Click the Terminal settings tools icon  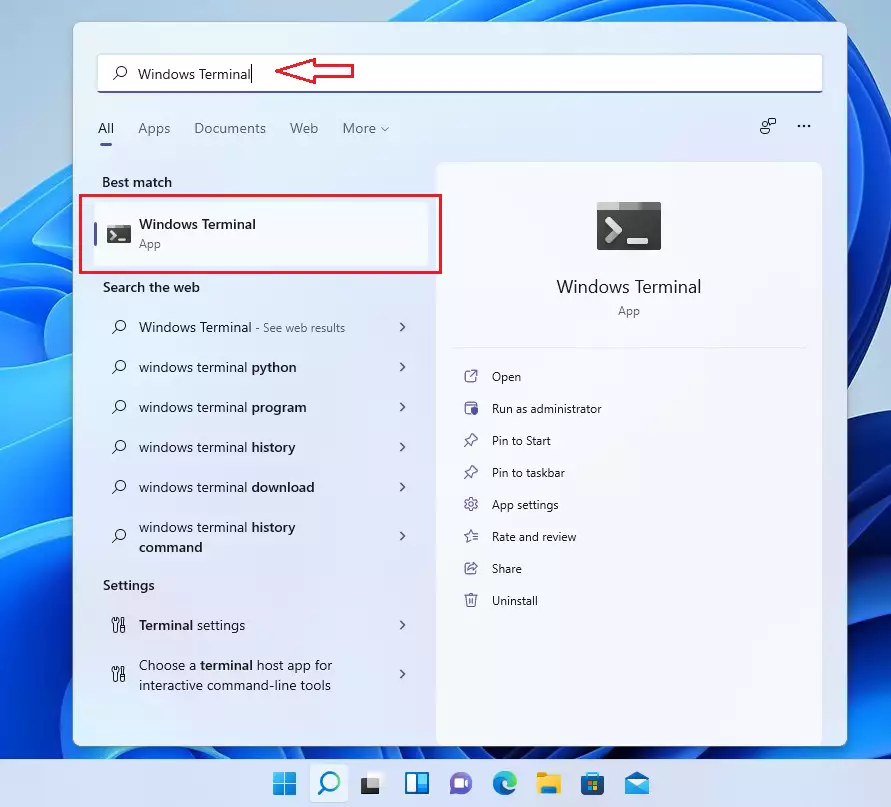[x=118, y=625]
